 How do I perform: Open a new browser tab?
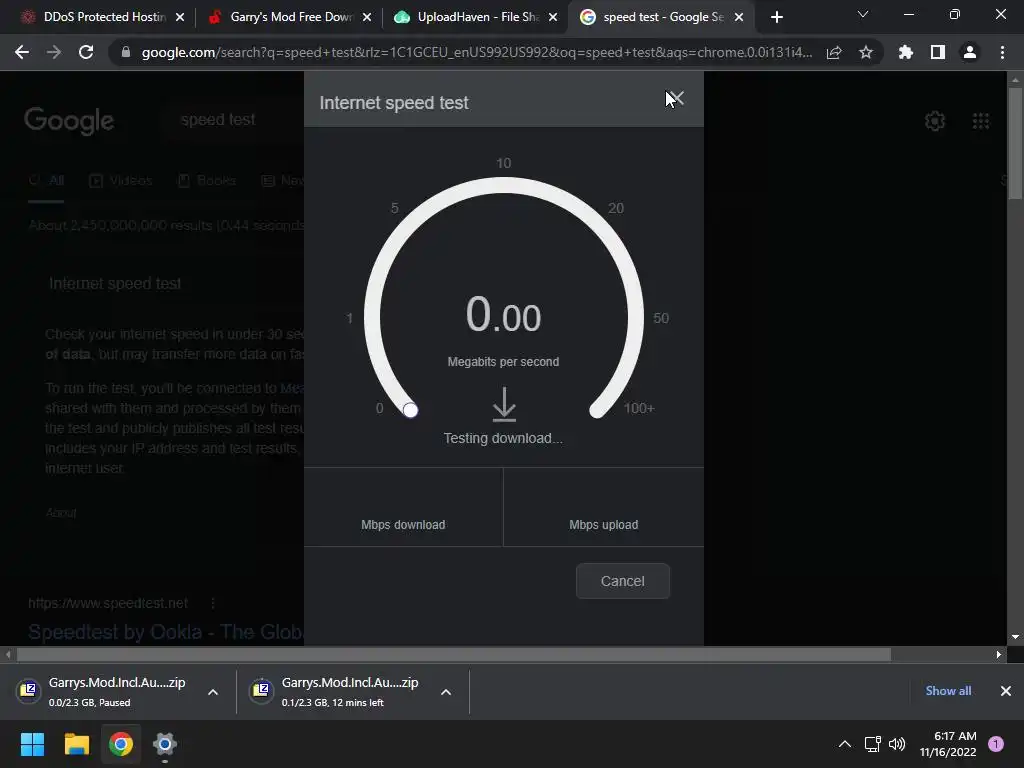coord(776,17)
